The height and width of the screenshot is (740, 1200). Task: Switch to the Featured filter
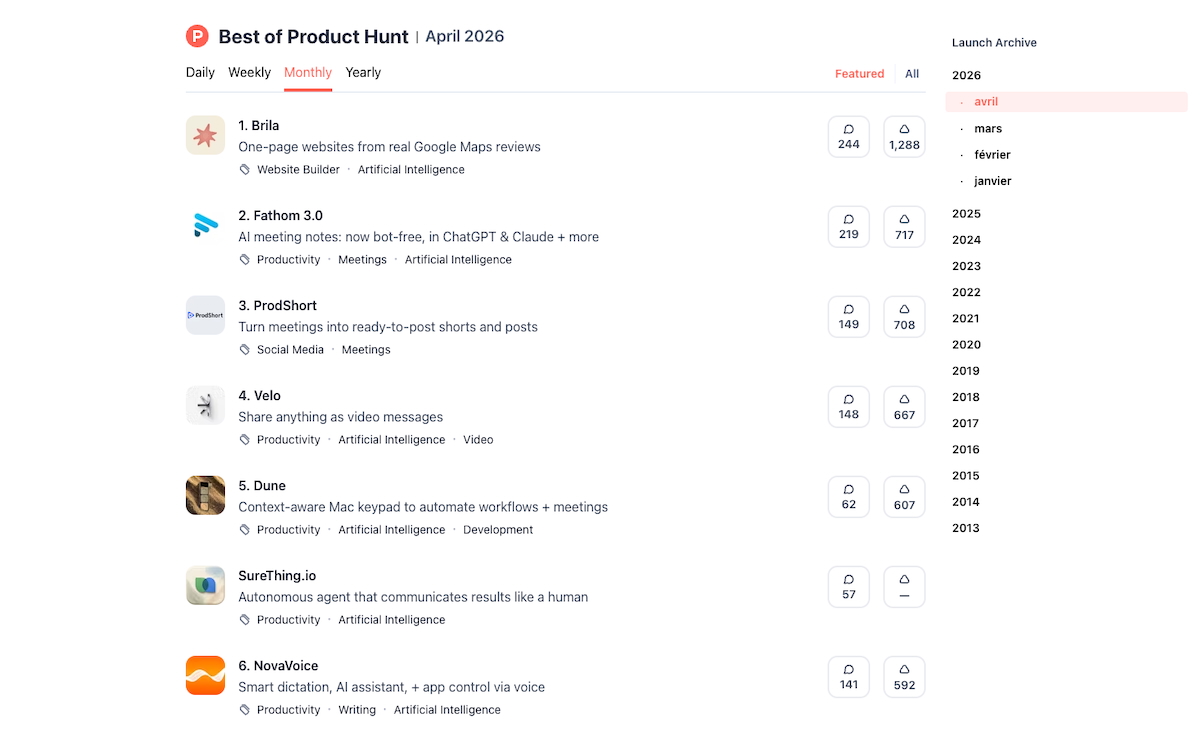pyautogui.click(x=859, y=74)
